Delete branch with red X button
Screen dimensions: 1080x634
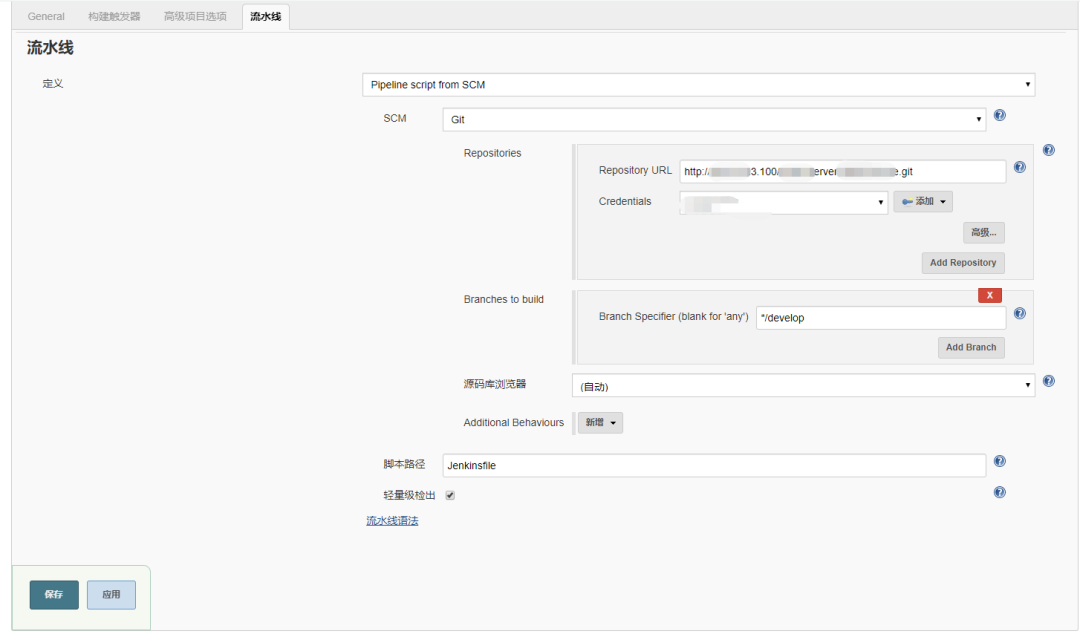coord(989,295)
